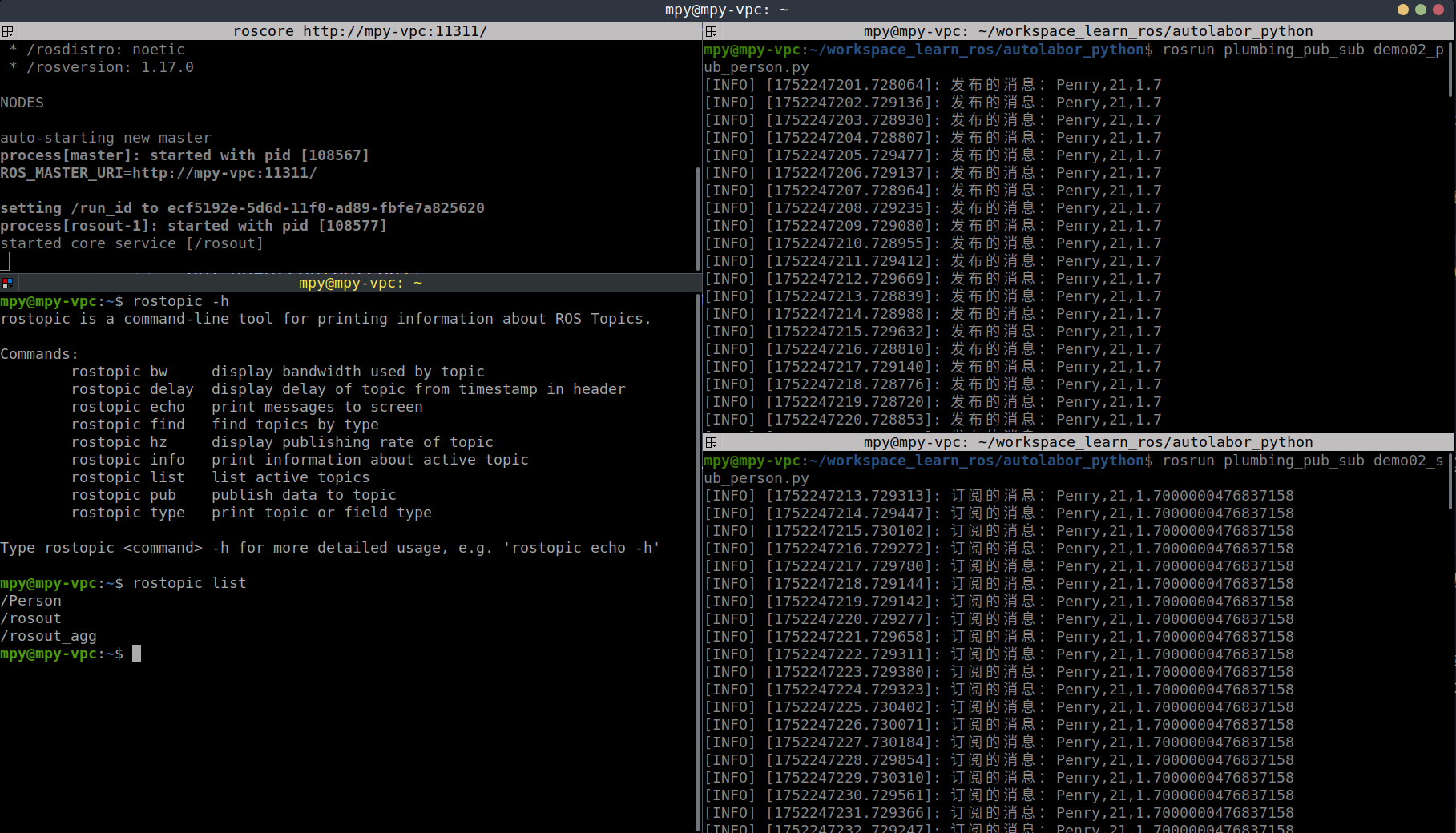Click scrollbar of roscore terminal pane
Image resolution: width=1456 pixels, height=833 pixels.
[698, 216]
